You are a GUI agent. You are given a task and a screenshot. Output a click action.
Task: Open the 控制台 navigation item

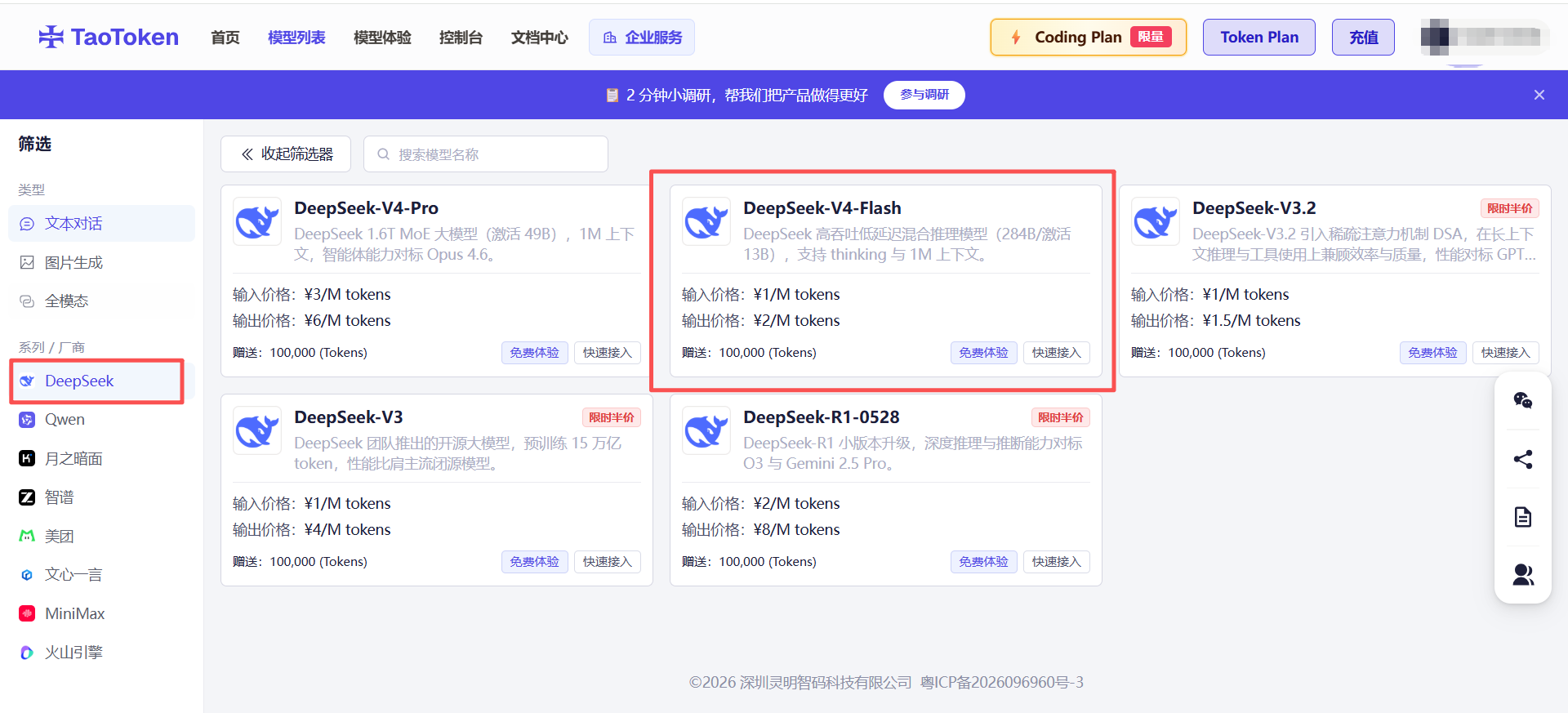[x=461, y=38]
